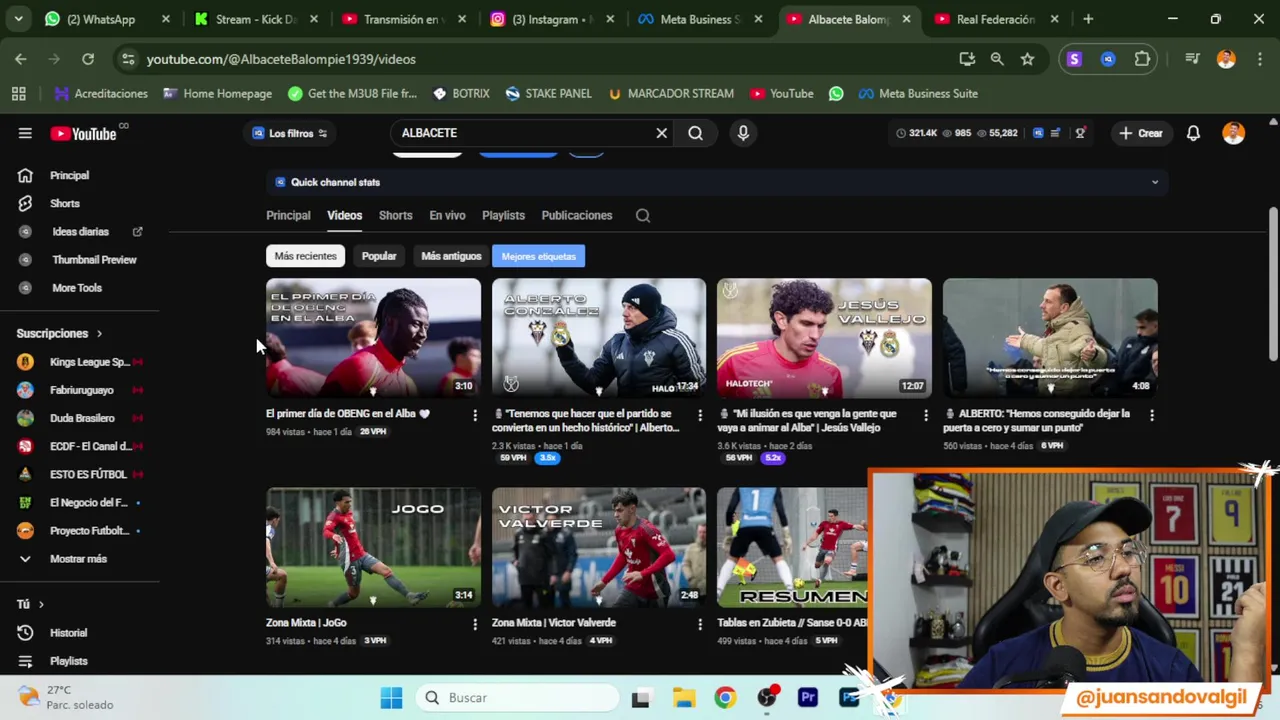Open the YouTube hamburger guide menu
Screen dimensions: 1280x720
tap(25, 133)
